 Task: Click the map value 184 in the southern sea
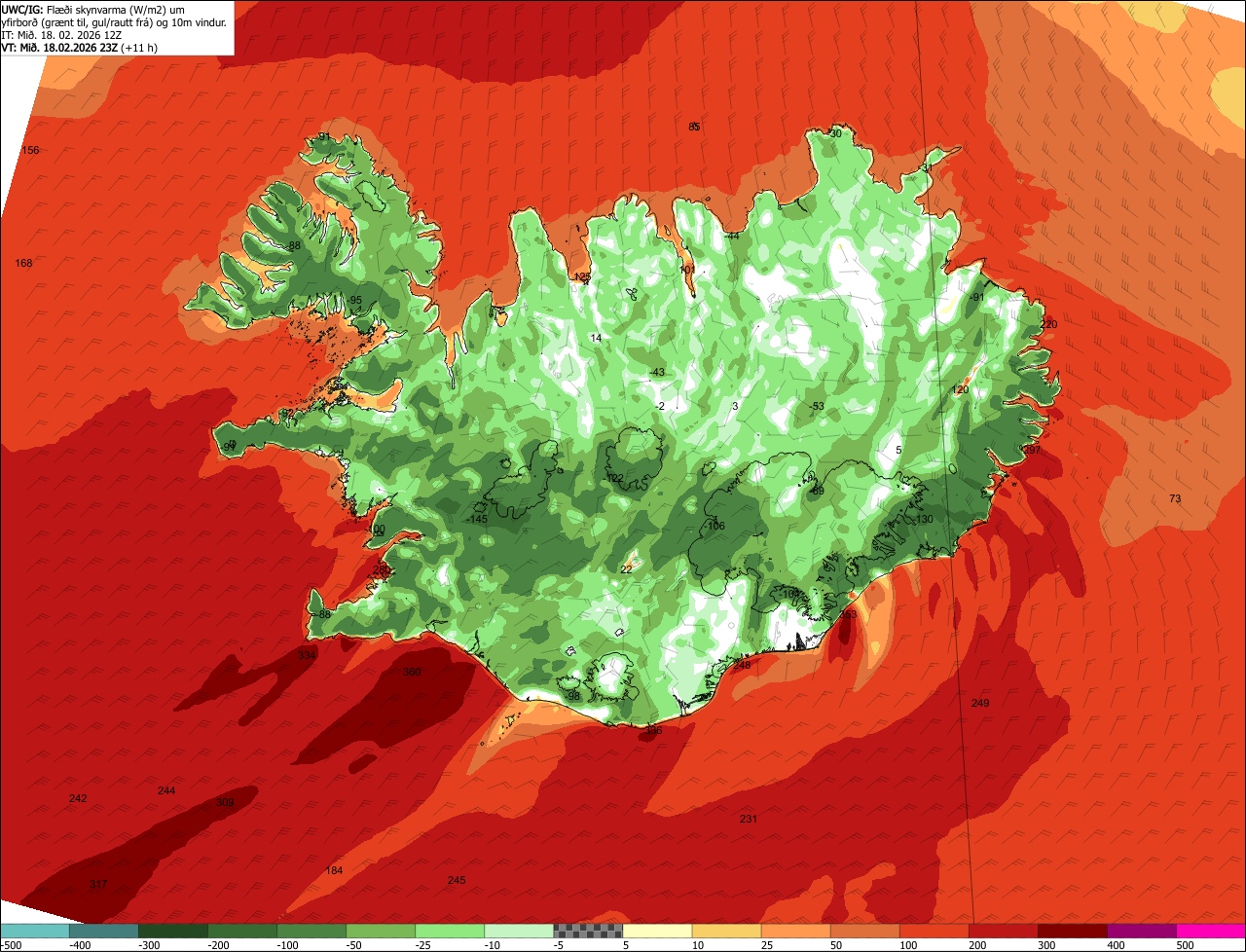pyautogui.click(x=335, y=870)
